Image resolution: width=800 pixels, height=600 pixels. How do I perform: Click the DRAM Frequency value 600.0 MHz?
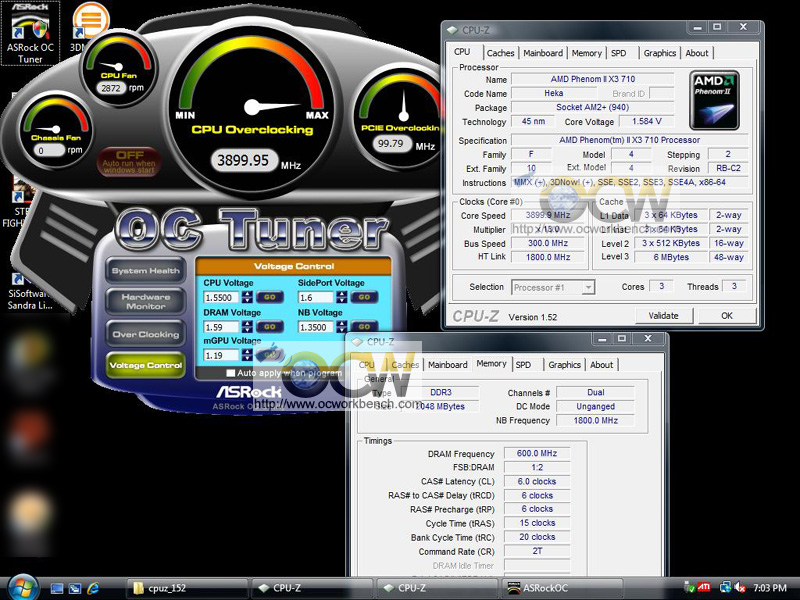coord(537,453)
